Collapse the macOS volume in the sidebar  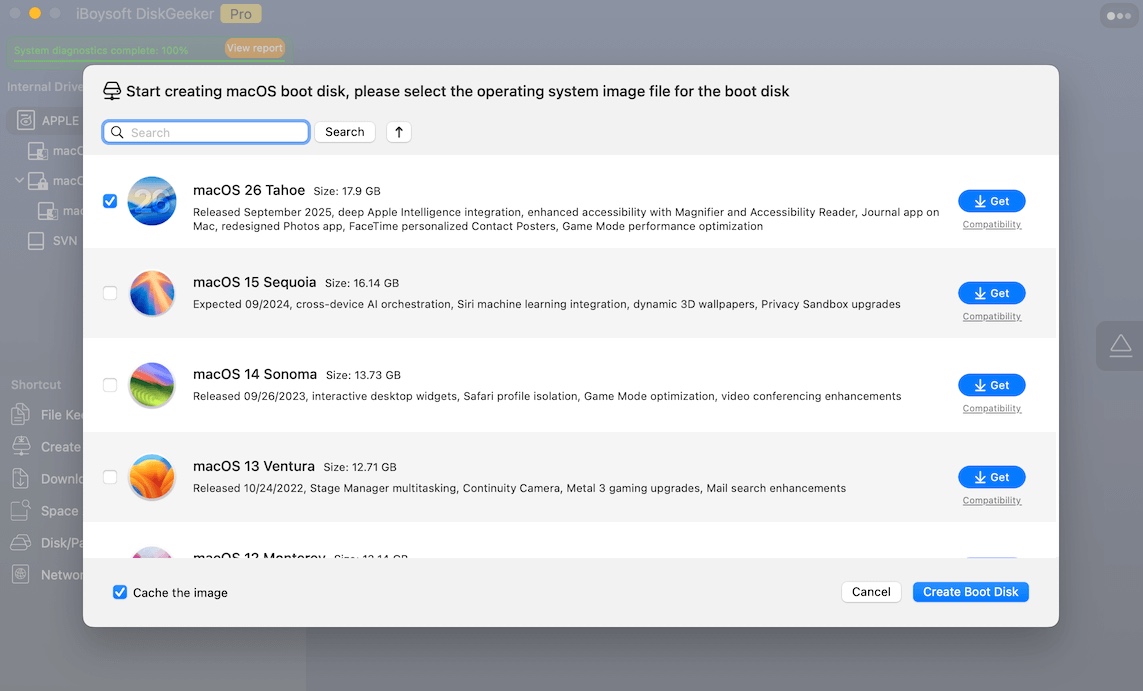[19, 180]
